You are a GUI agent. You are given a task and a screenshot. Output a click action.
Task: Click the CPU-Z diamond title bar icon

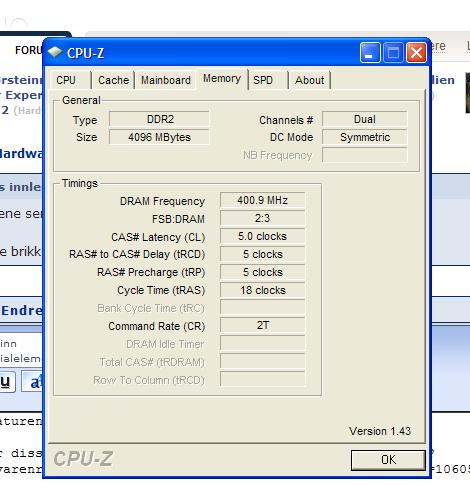(55, 52)
